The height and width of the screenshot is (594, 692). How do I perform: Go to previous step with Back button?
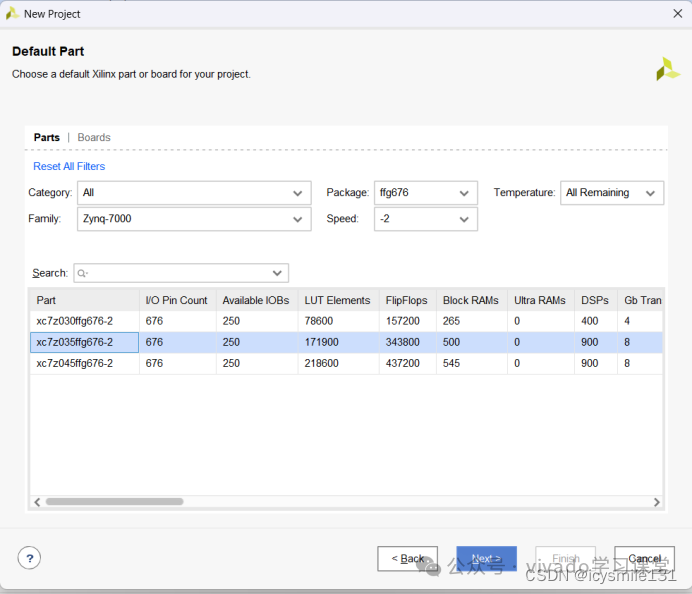click(407, 559)
